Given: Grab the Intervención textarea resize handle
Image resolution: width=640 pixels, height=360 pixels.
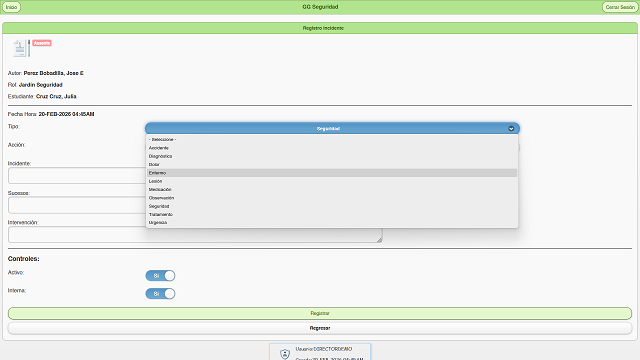Looking at the screenshot, I should click(x=380, y=240).
